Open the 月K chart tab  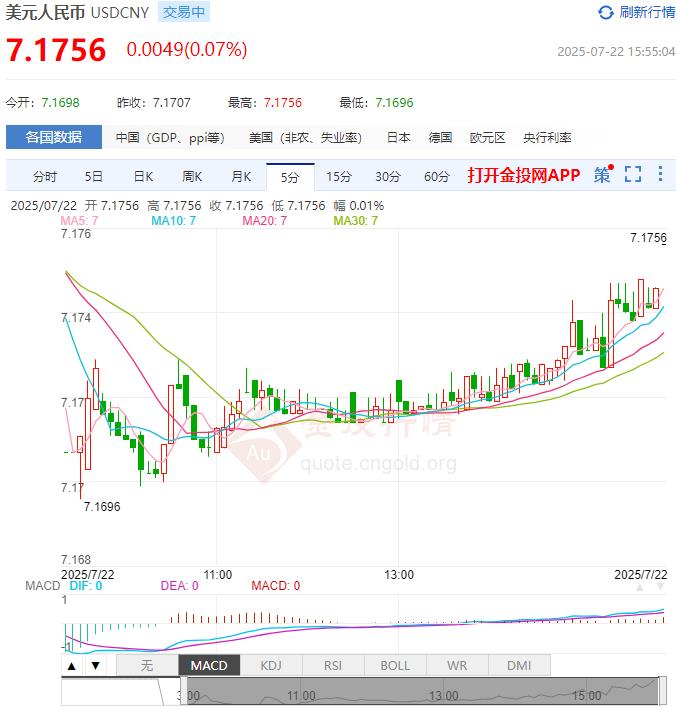[x=241, y=176]
